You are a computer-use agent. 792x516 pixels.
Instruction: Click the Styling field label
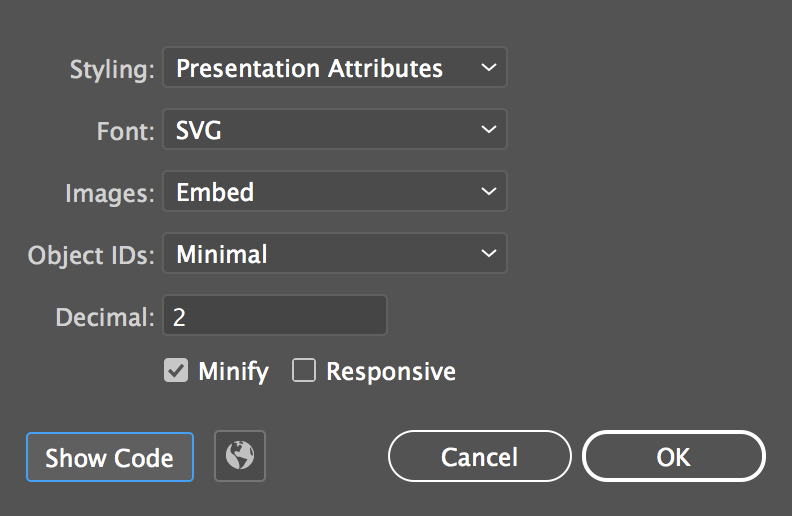pos(112,70)
